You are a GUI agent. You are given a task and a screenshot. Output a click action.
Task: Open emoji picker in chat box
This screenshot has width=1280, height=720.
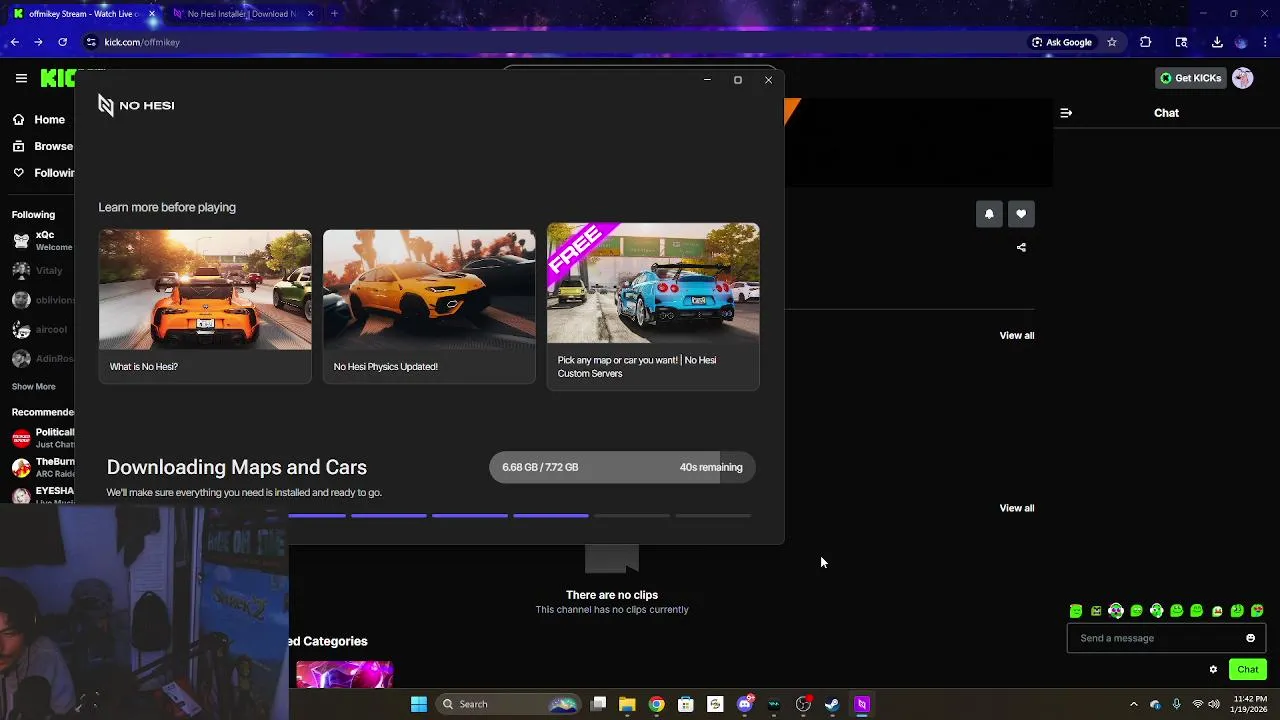1250,638
